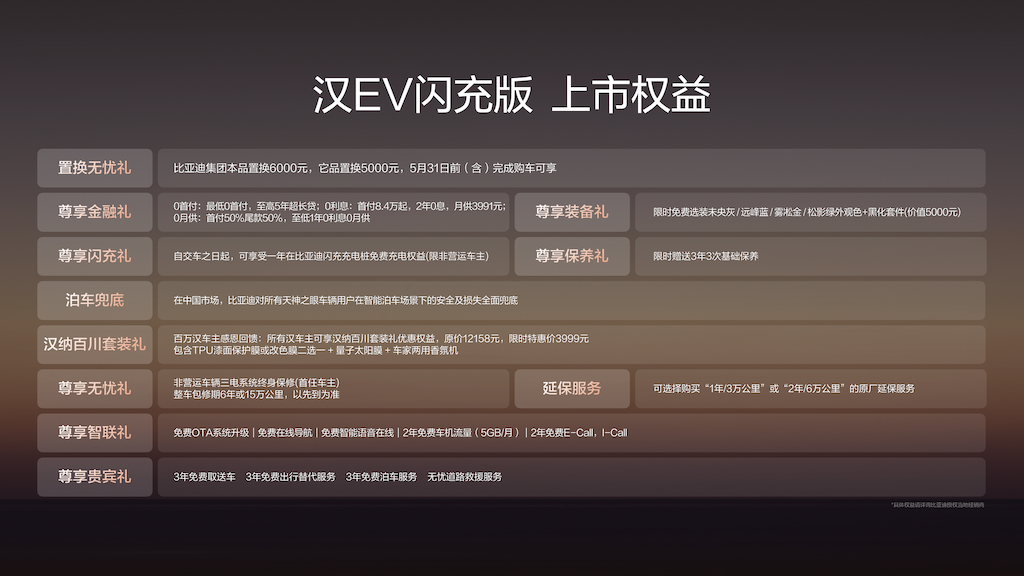Click the slide title 汉EV闪充版 上市权益
This screenshot has width=1024, height=576.
pyautogui.click(x=511, y=97)
